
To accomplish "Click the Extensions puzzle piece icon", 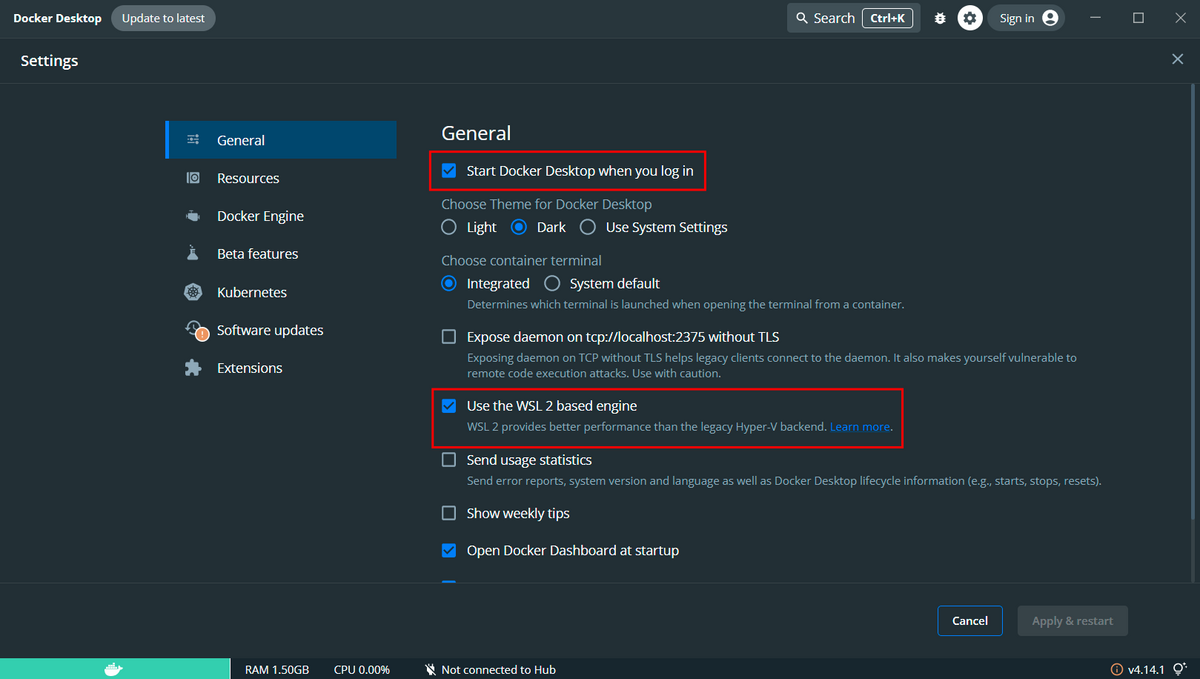I will click(x=193, y=368).
